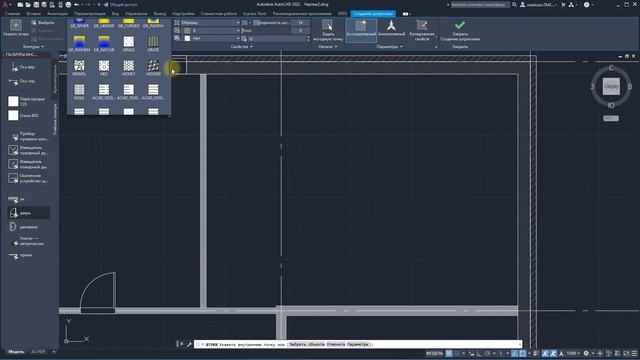
Task: Toggle the MODEL space button in status bar
Action: pyautogui.click(x=434, y=353)
